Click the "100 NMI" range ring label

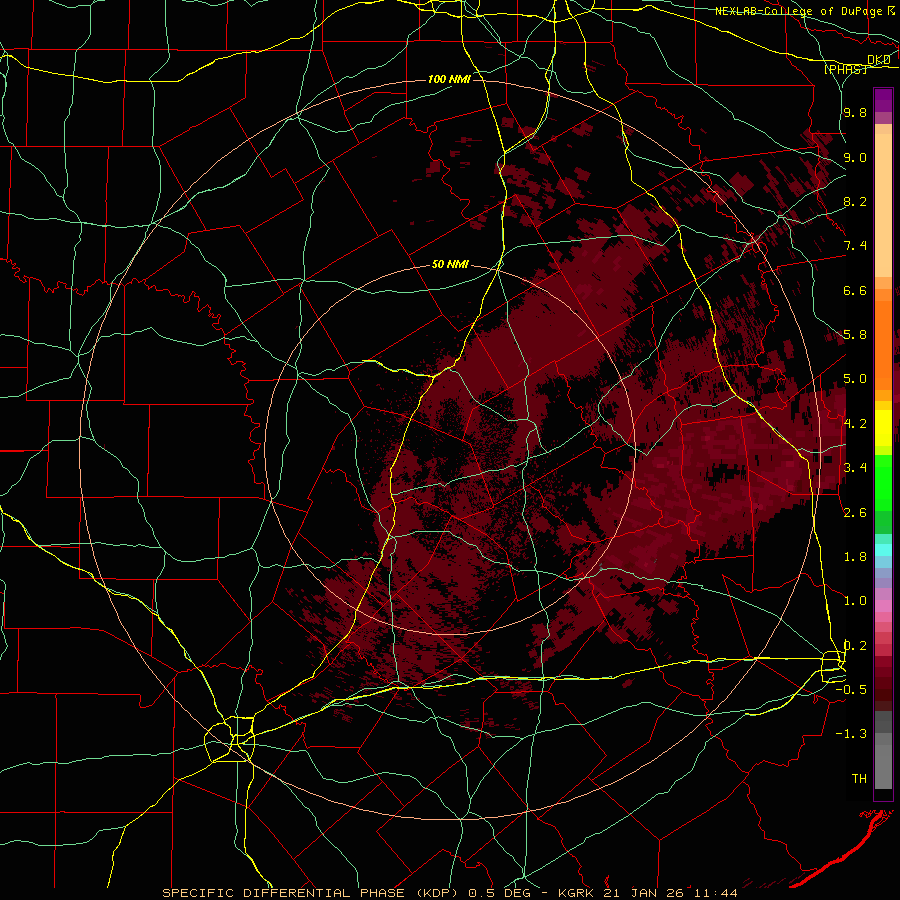tap(449, 79)
